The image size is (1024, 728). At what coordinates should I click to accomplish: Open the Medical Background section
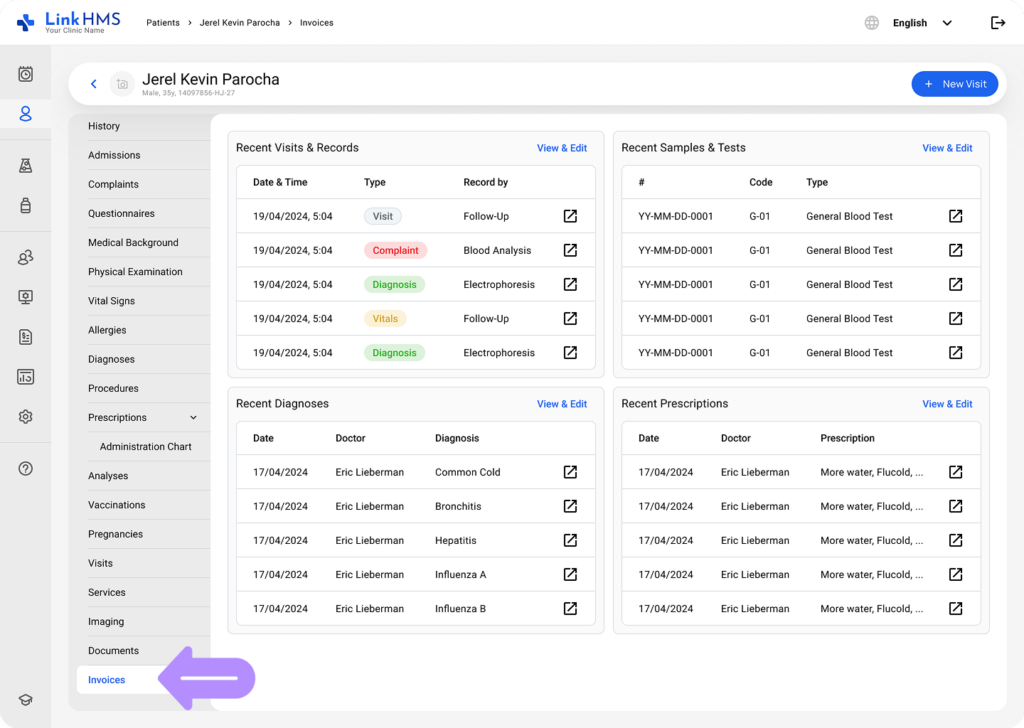click(x=133, y=243)
